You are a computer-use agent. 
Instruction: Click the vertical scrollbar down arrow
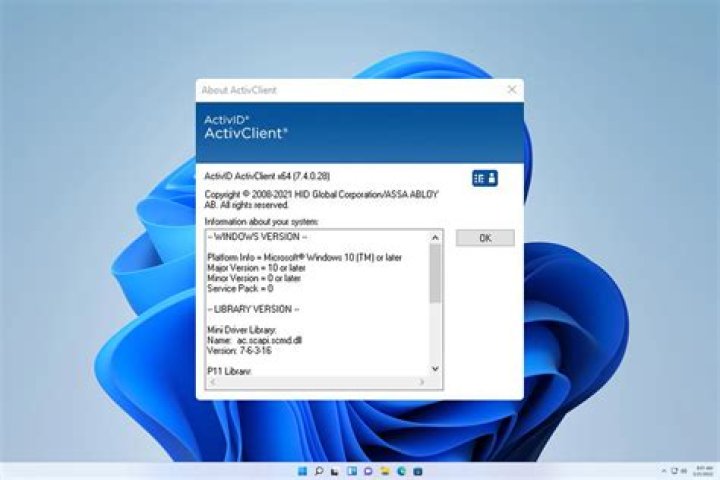435,369
